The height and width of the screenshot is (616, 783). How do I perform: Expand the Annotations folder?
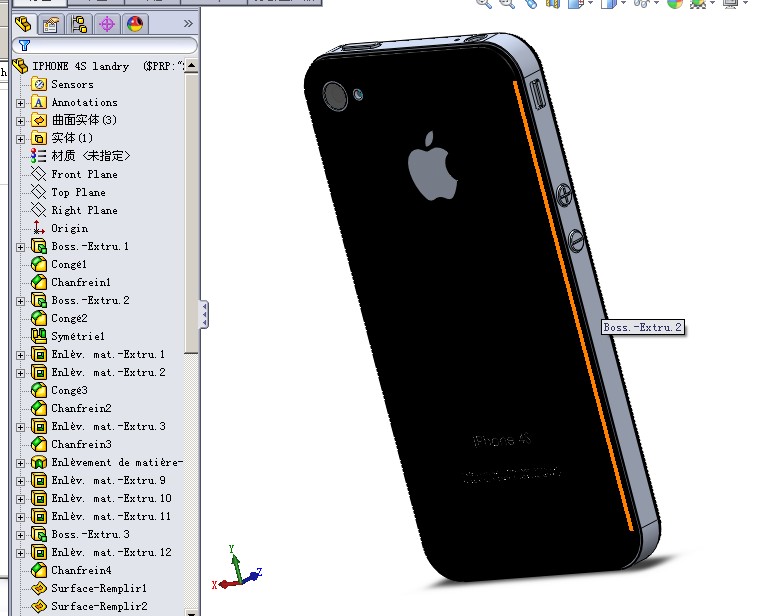[20, 103]
